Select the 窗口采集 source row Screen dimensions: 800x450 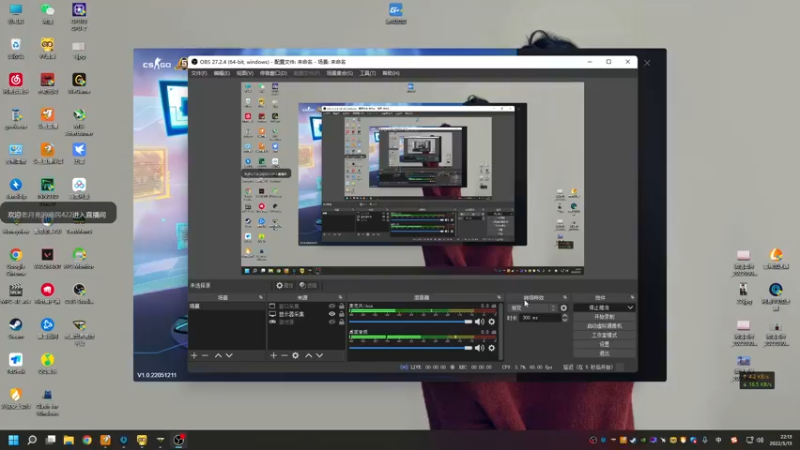[306, 306]
